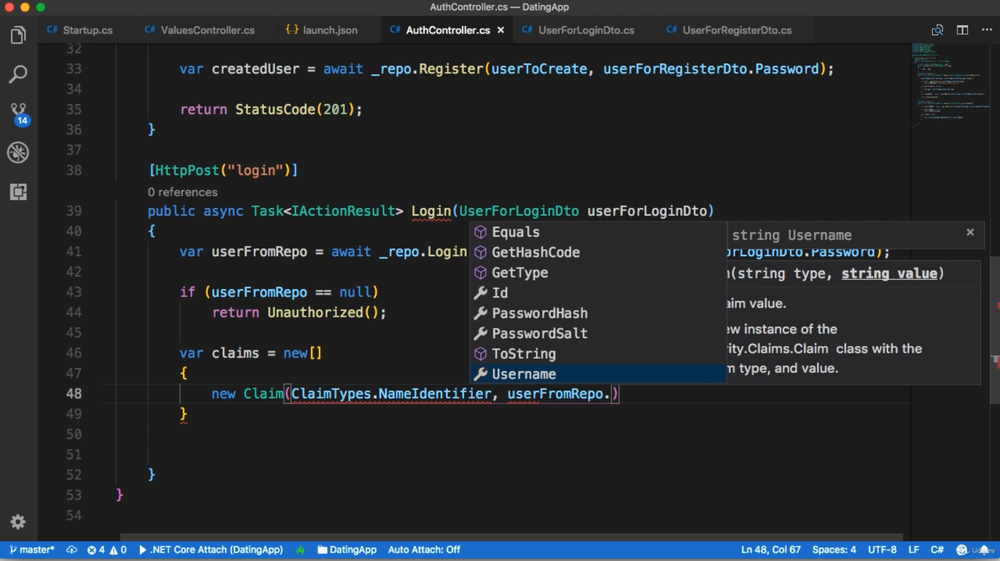Choose the Equals suggestion
The image size is (1000, 561).
[x=598, y=232]
